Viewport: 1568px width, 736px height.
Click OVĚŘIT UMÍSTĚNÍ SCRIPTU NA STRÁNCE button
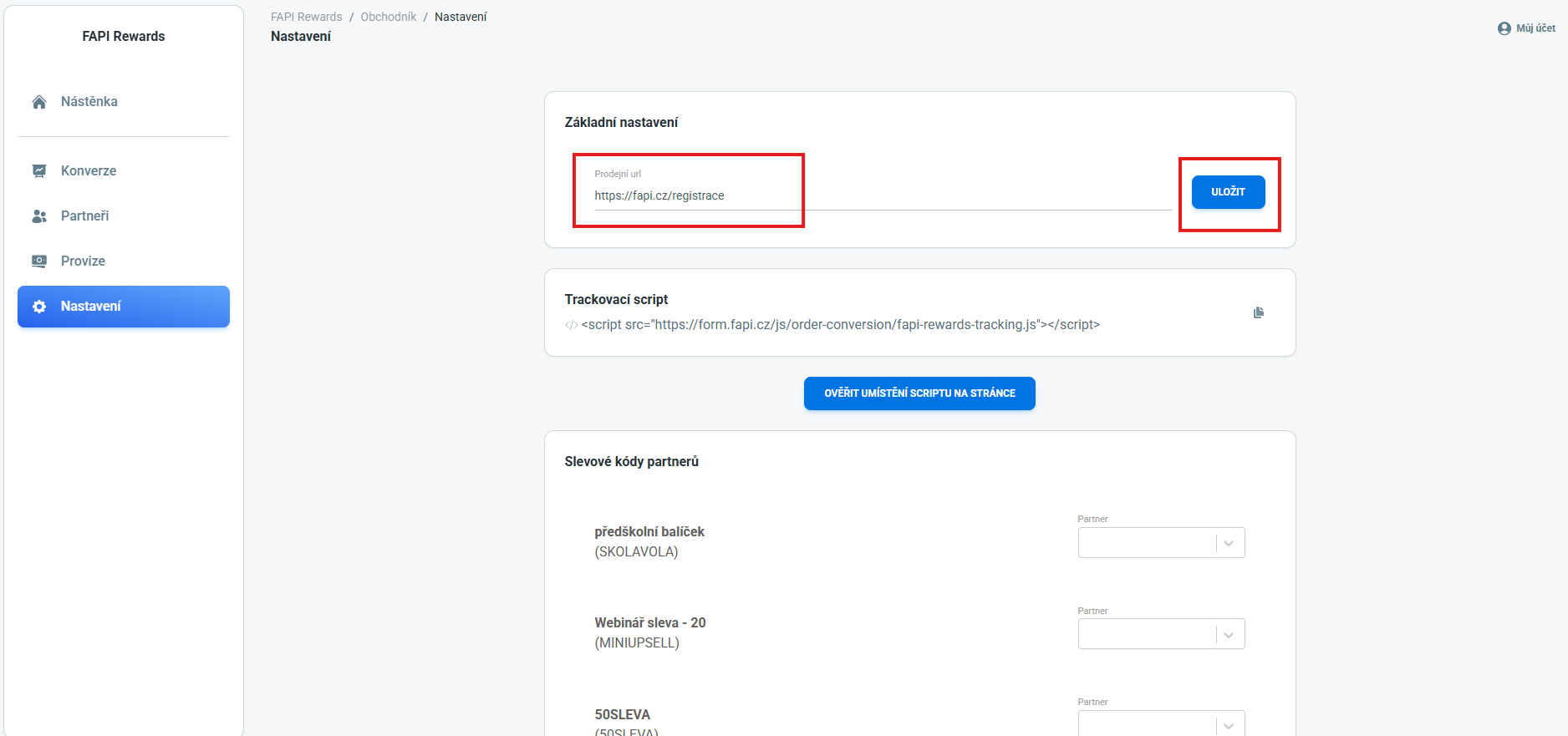tap(919, 393)
